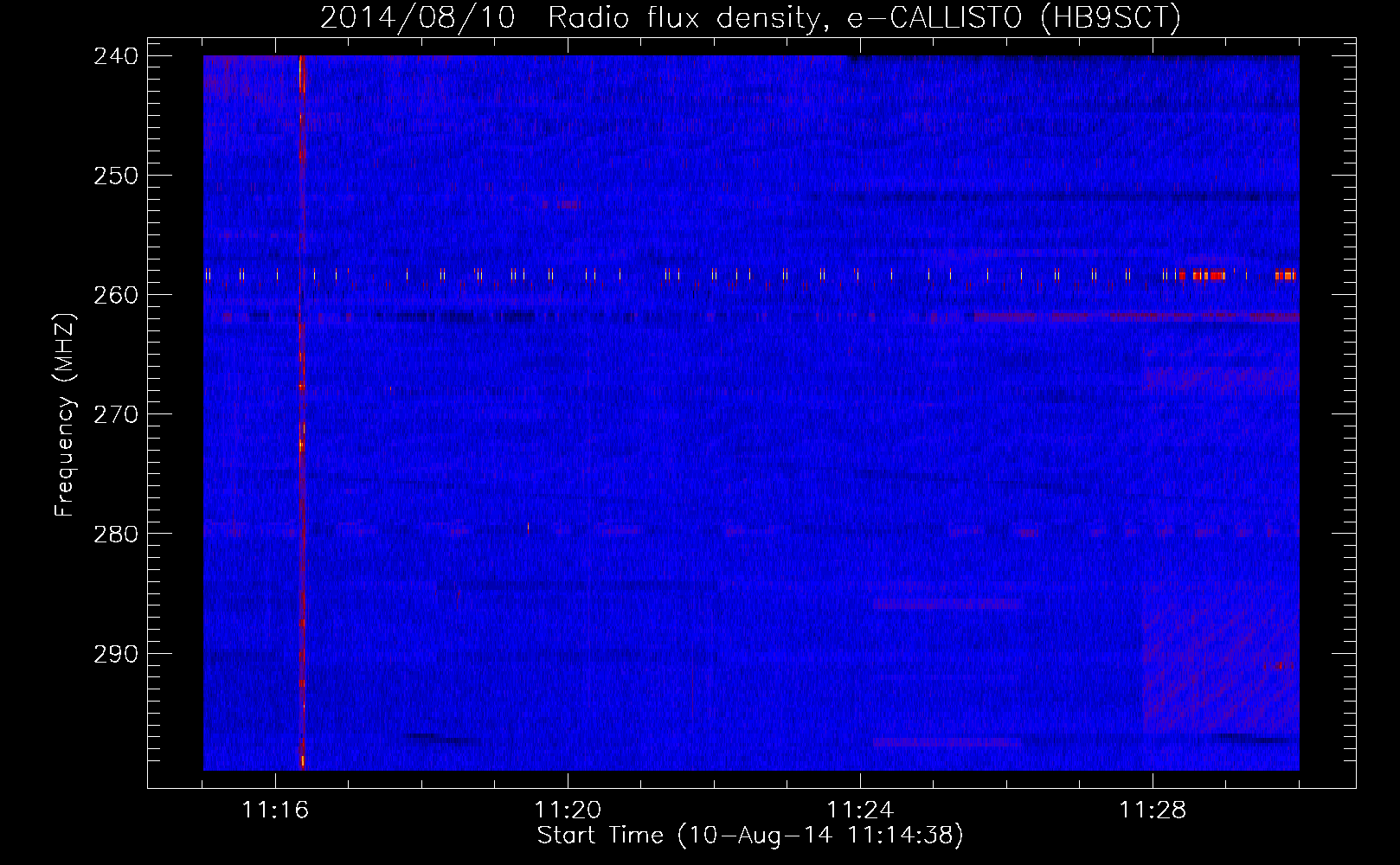Click the 11:28 time tick label
This screenshot has height=865, width=1400.
point(1153,810)
